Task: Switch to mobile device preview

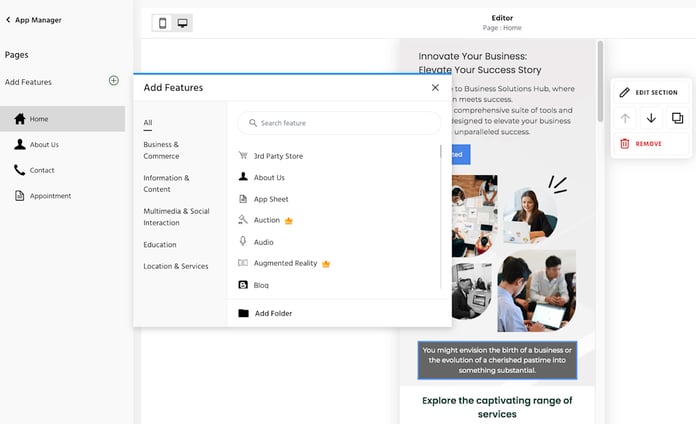Action: coord(162,23)
